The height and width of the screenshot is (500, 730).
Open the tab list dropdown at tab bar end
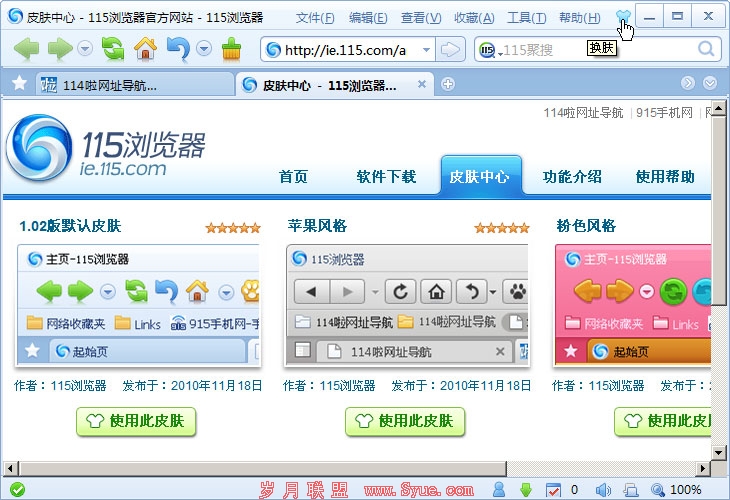(x=710, y=83)
